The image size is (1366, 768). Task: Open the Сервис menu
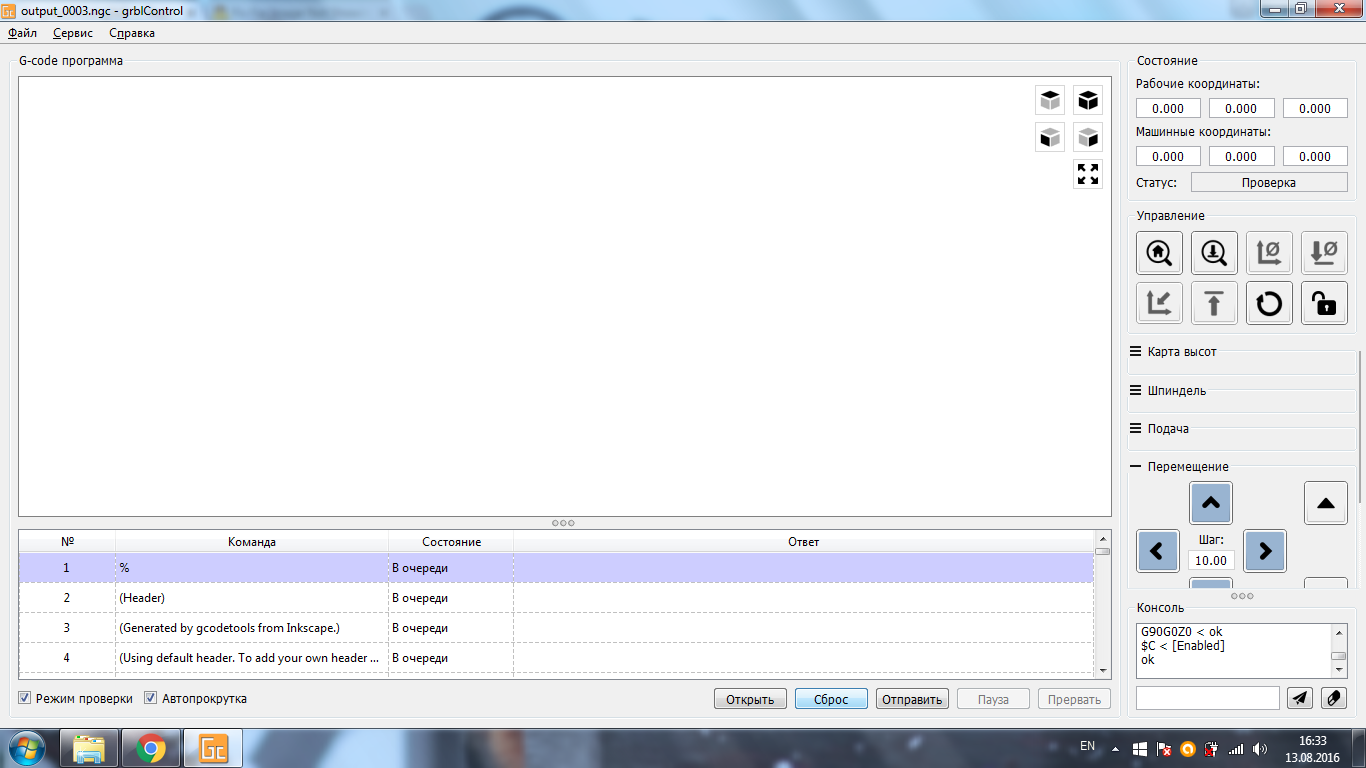(73, 33)
